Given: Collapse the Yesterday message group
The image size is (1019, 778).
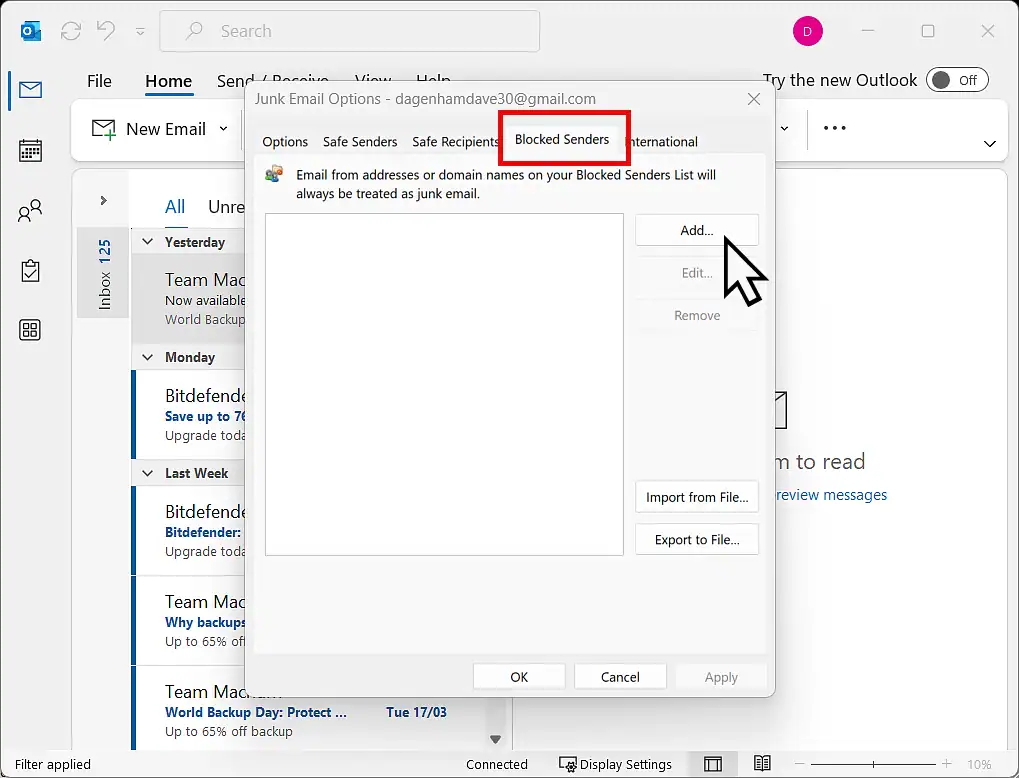Looking at the screenshot, I should (147, 241).
